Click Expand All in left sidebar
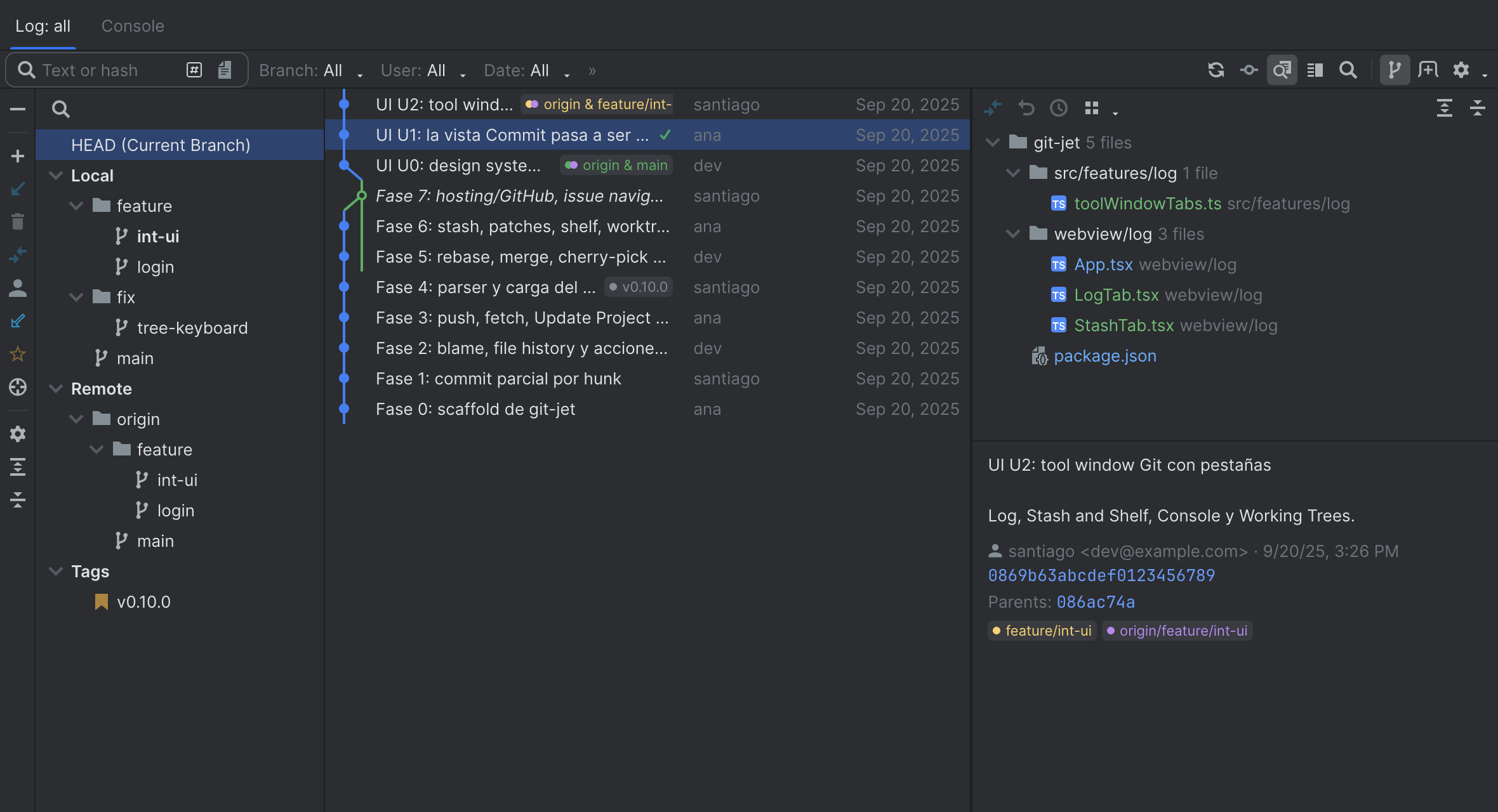Image resolution: width=1498 pixels, height=812 pixels. 18,467
